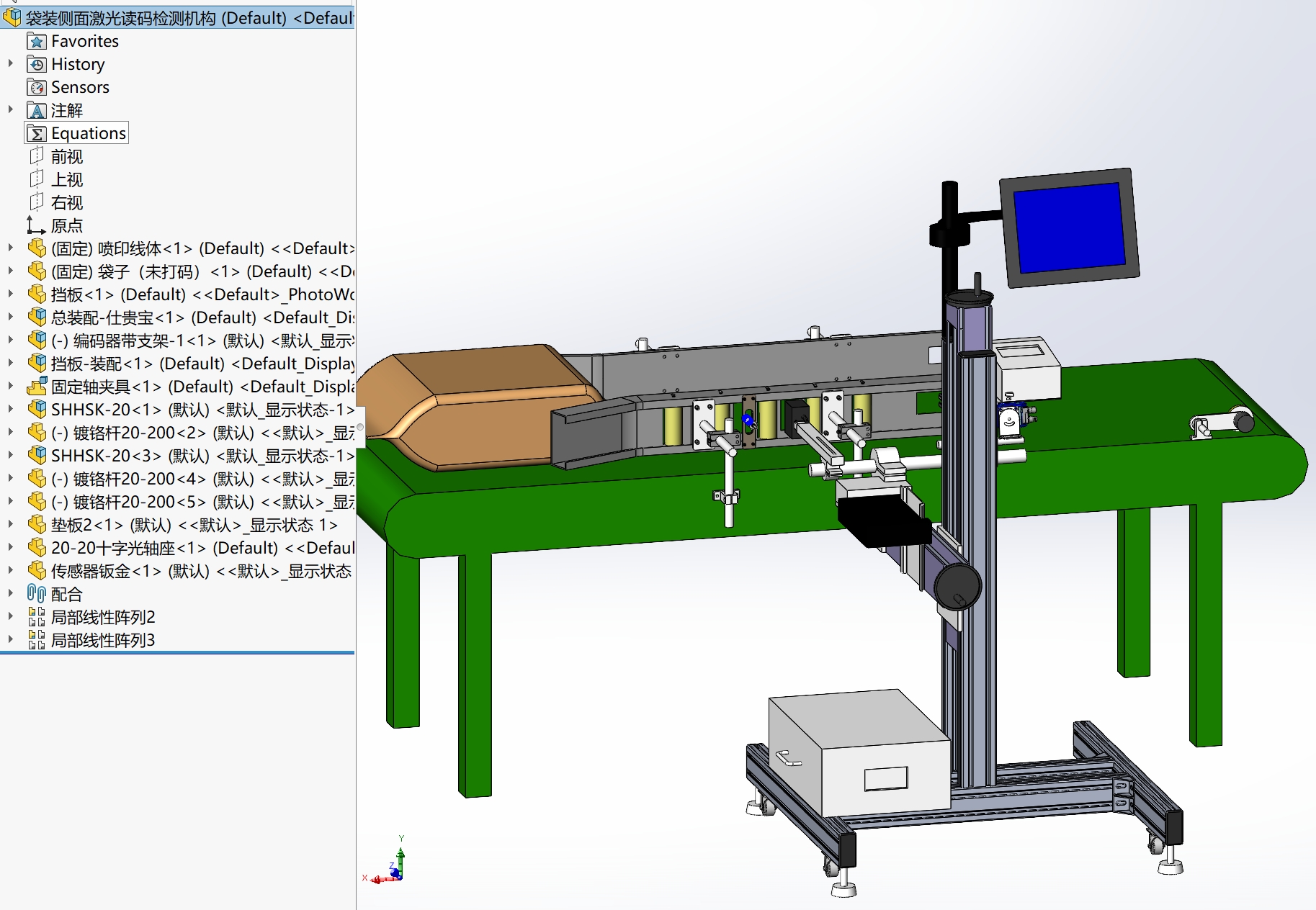Select the 垫板2<1> part icon

coord(37,525)
